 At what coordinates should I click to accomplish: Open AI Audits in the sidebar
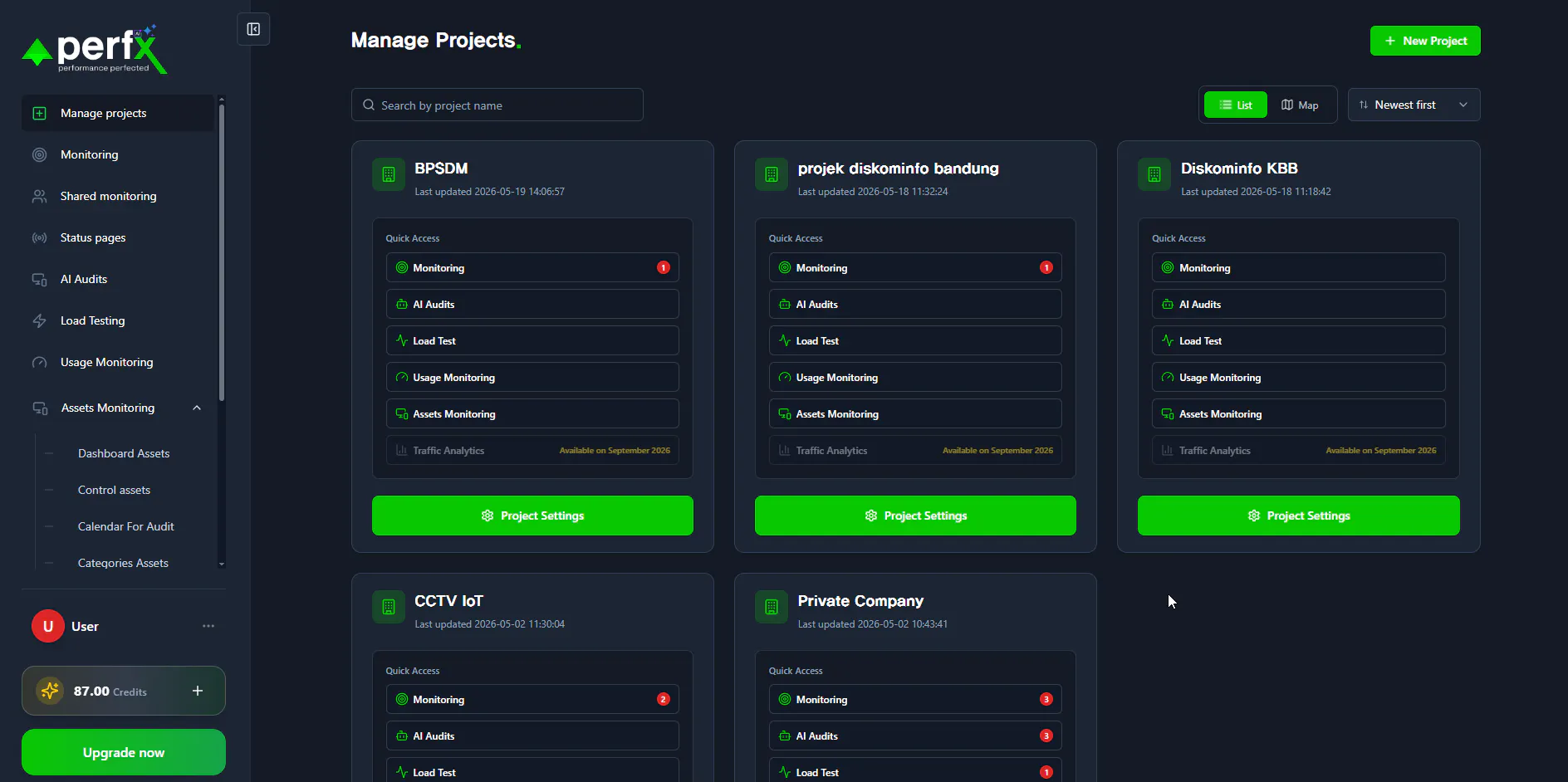tap(118, 279)
